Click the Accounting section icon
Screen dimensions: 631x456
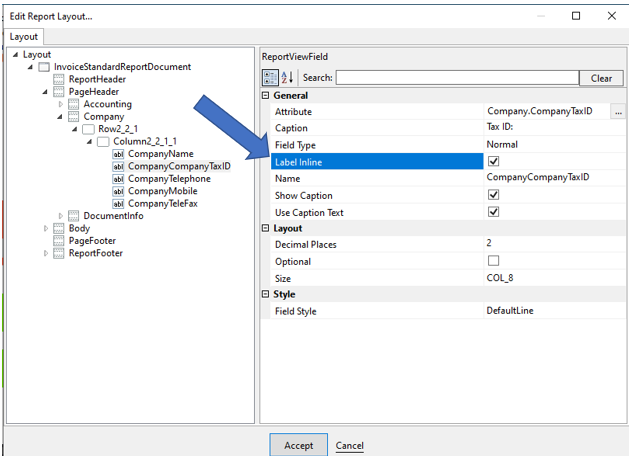(74, 104)
